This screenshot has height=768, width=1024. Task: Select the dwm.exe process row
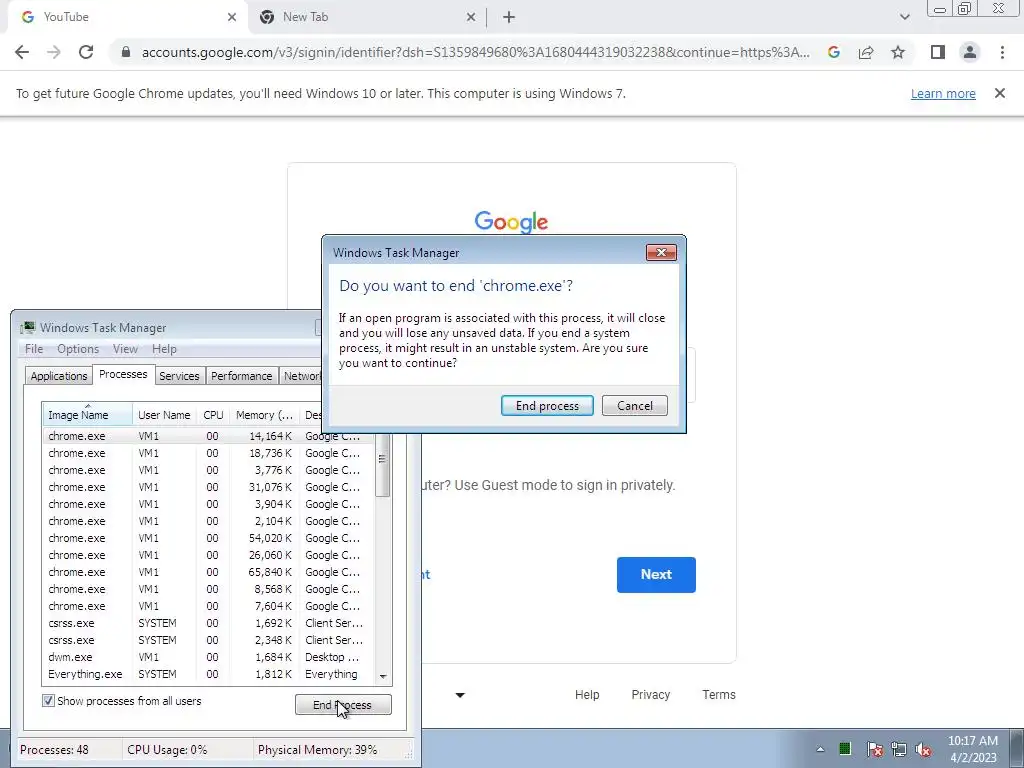coord(209,657)
